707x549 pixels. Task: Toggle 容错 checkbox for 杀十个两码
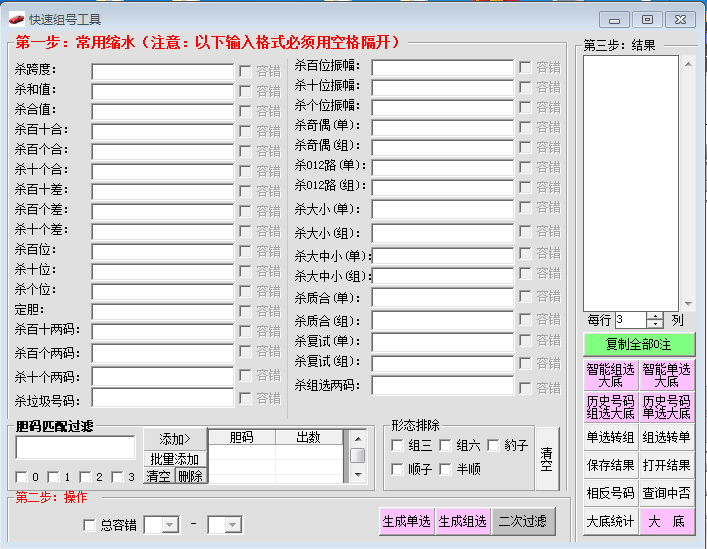coord(245,375)
